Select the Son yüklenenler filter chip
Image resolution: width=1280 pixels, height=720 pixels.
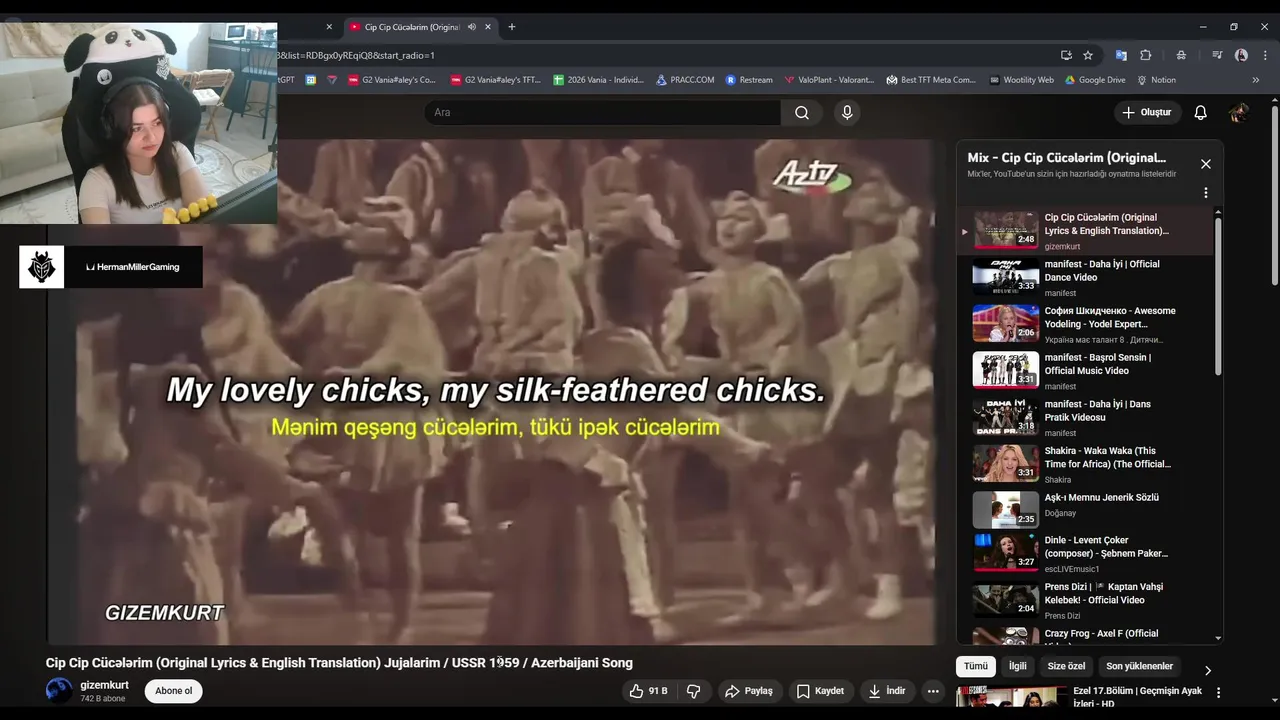pyautogui.click(x=1139, y=666)
